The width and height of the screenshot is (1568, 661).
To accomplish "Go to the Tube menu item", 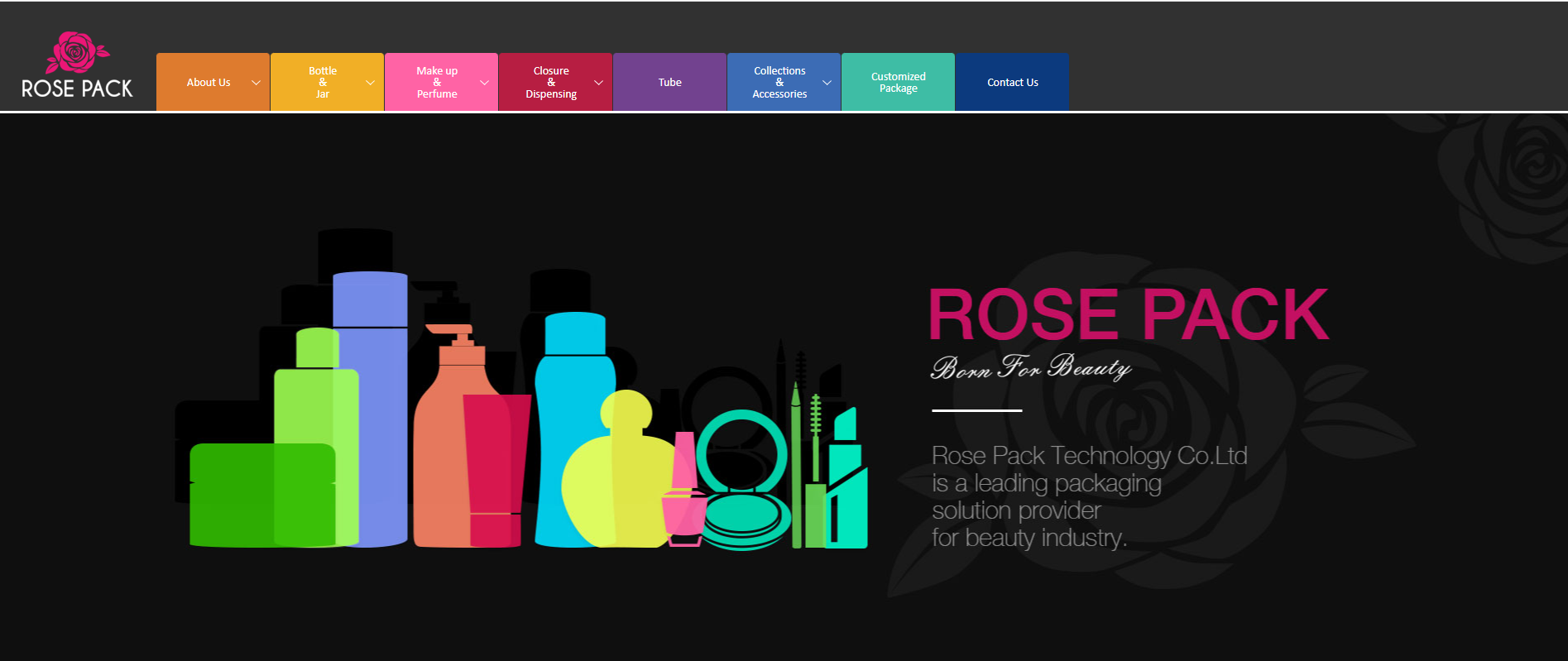I will (x=669, y=82).
